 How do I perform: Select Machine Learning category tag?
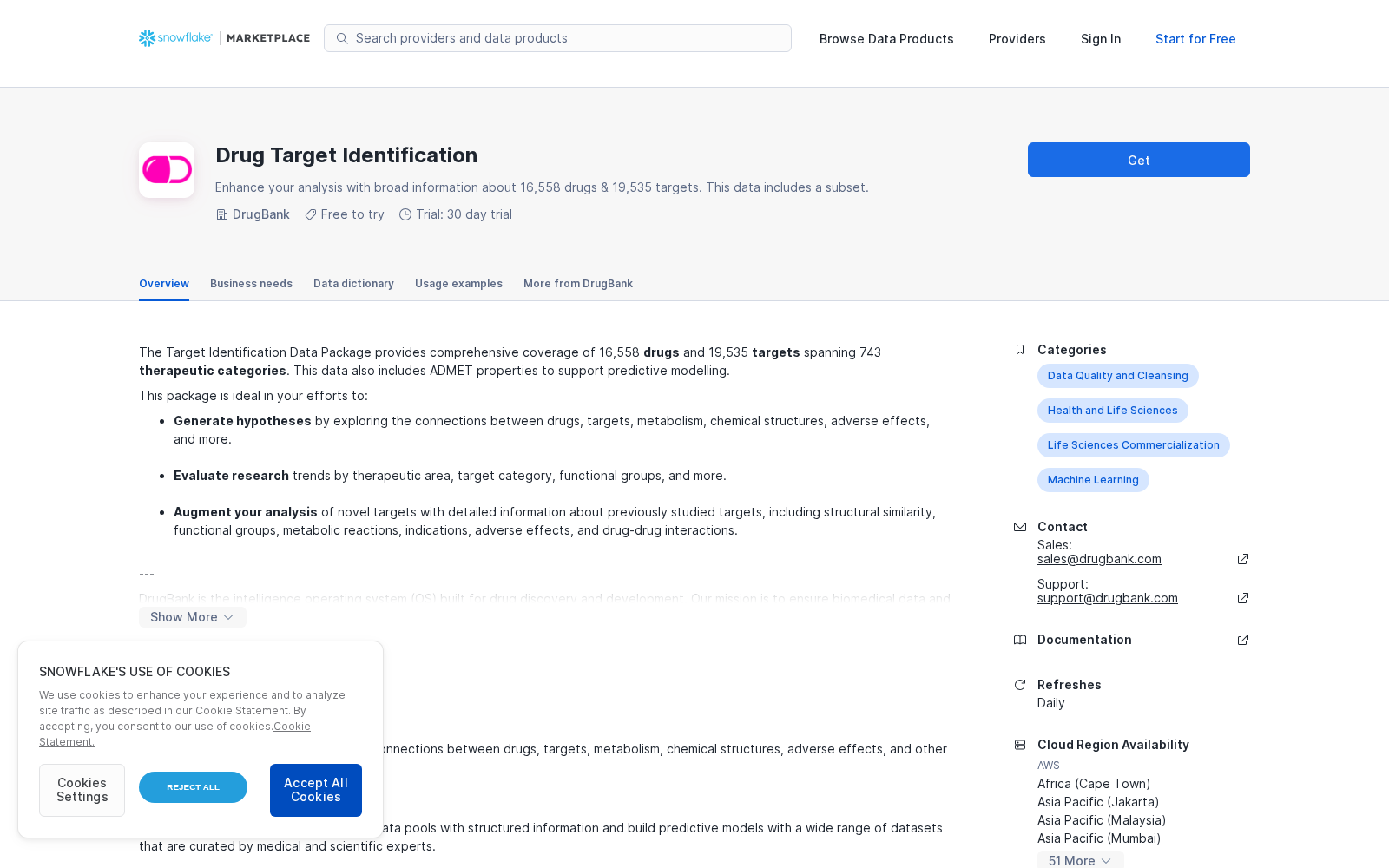click(1093, 480)
